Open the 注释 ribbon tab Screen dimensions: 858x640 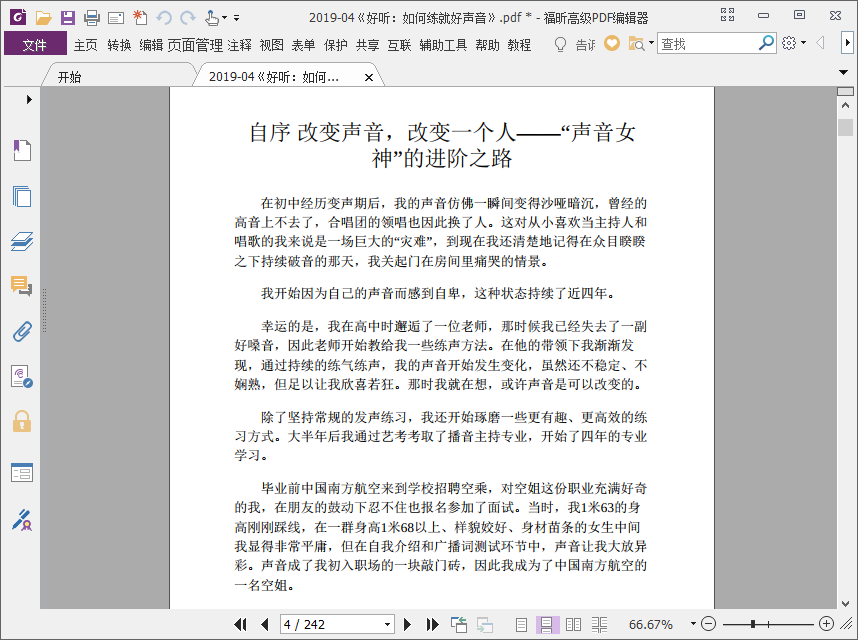240,45
